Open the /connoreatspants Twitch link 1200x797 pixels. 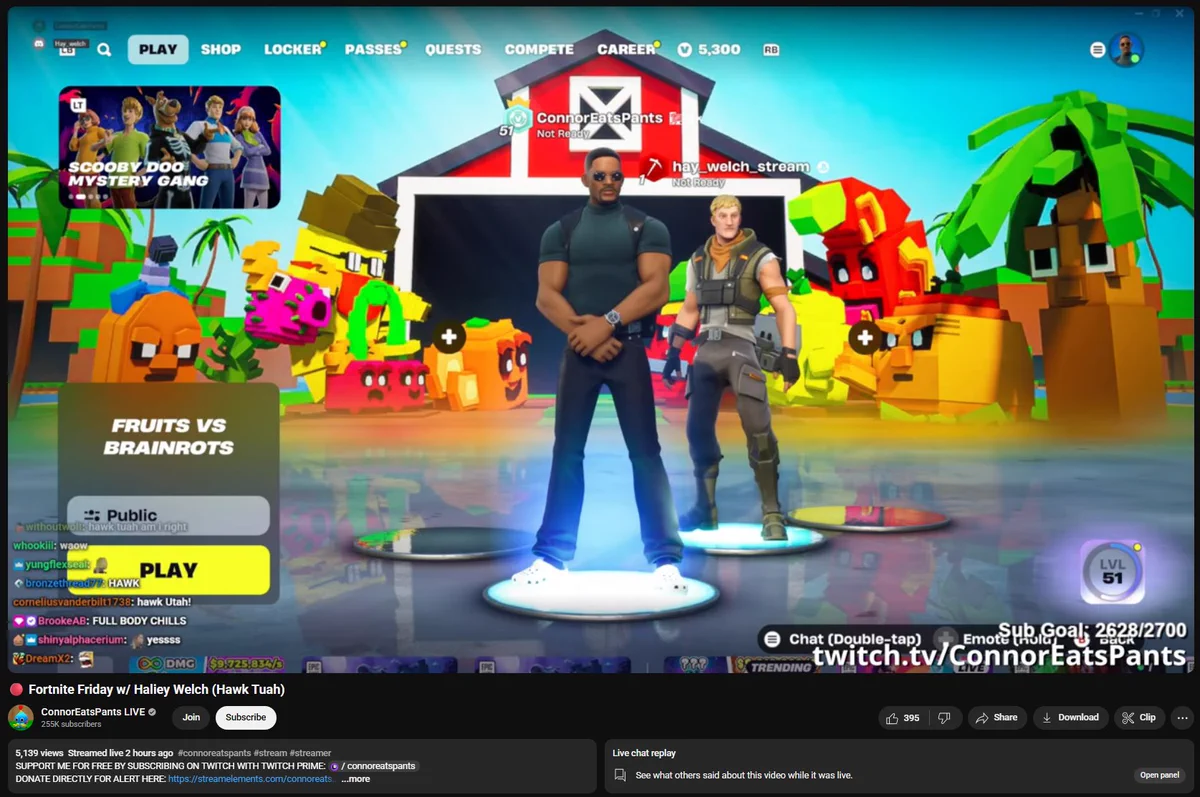coord(372,766)
